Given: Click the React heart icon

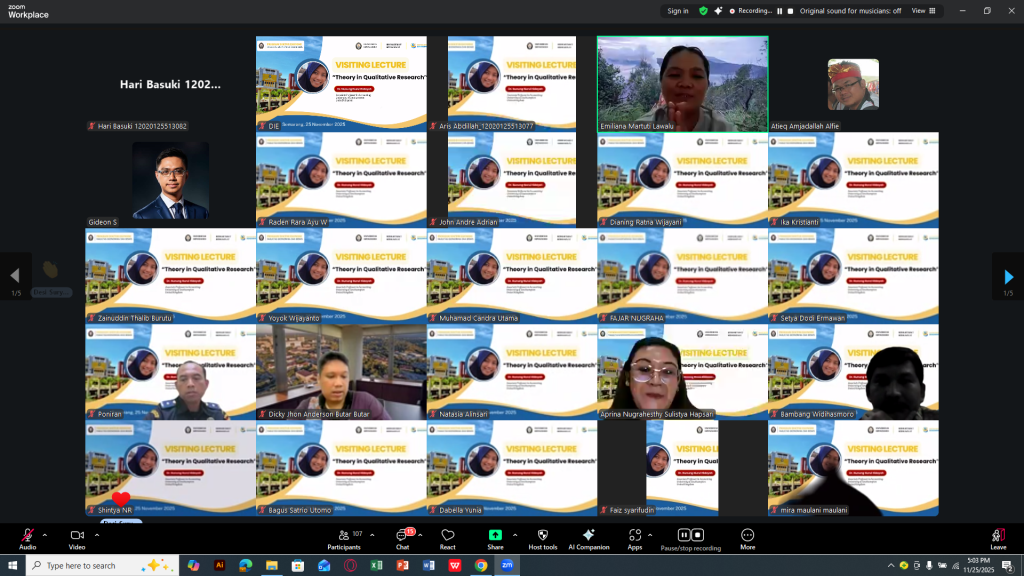Looking at the screenshot, I should (448, 537).
